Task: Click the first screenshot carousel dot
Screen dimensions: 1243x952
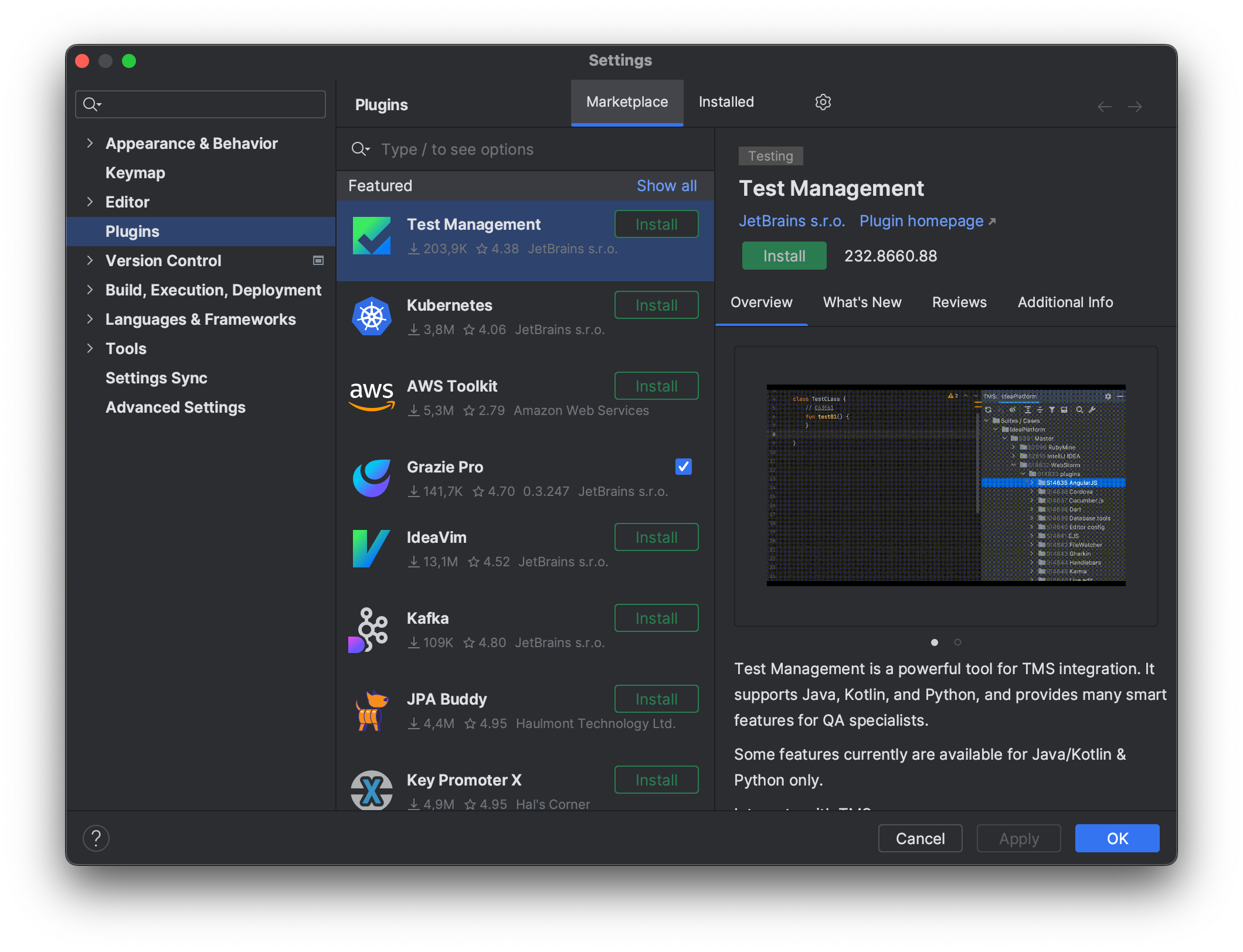Action: point(935,642)
